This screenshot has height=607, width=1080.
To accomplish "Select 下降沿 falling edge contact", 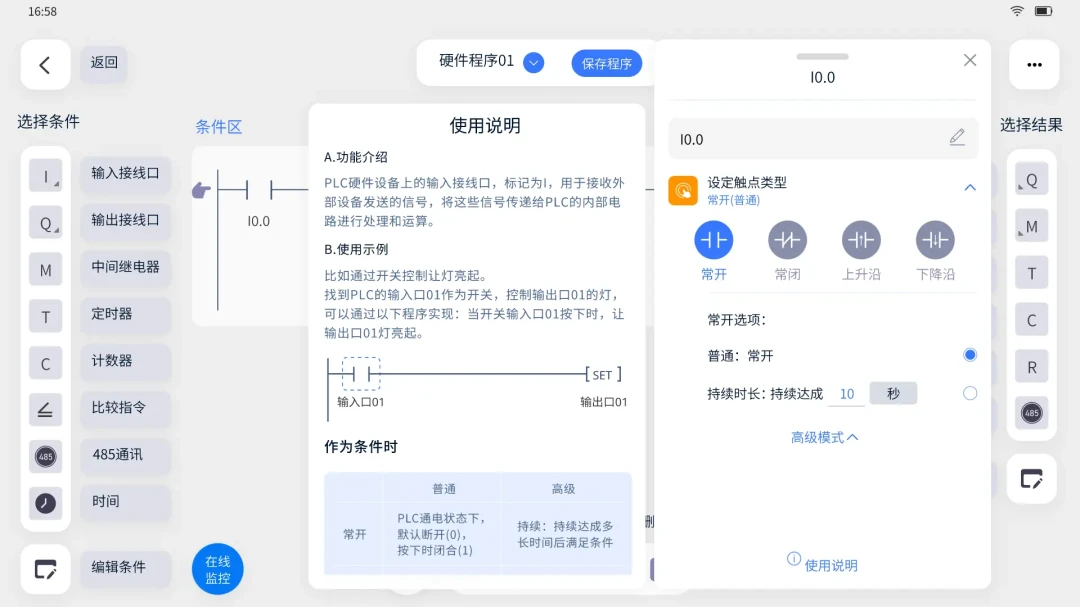I will [935, 240].
